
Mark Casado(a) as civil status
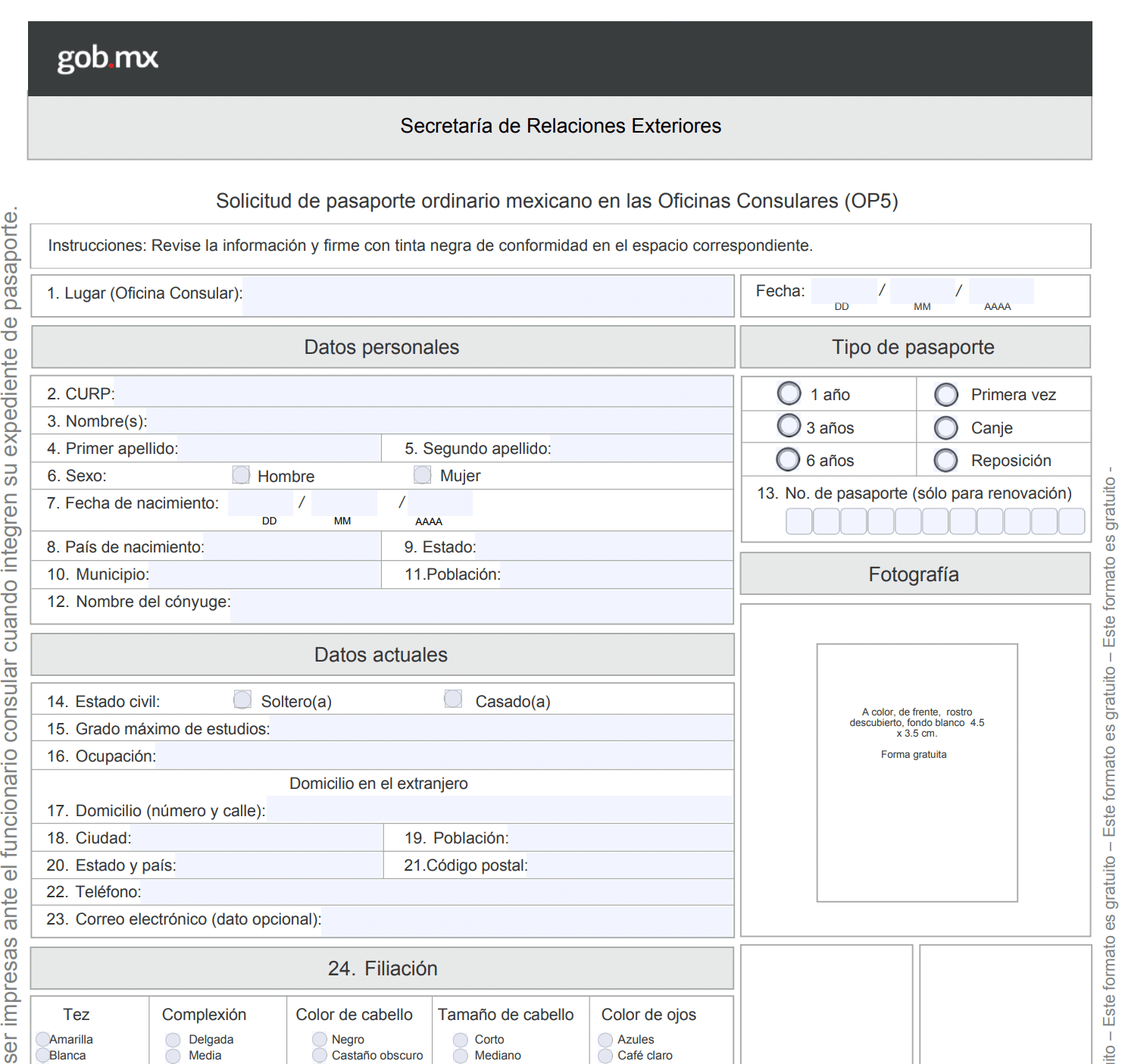(453, 699)
